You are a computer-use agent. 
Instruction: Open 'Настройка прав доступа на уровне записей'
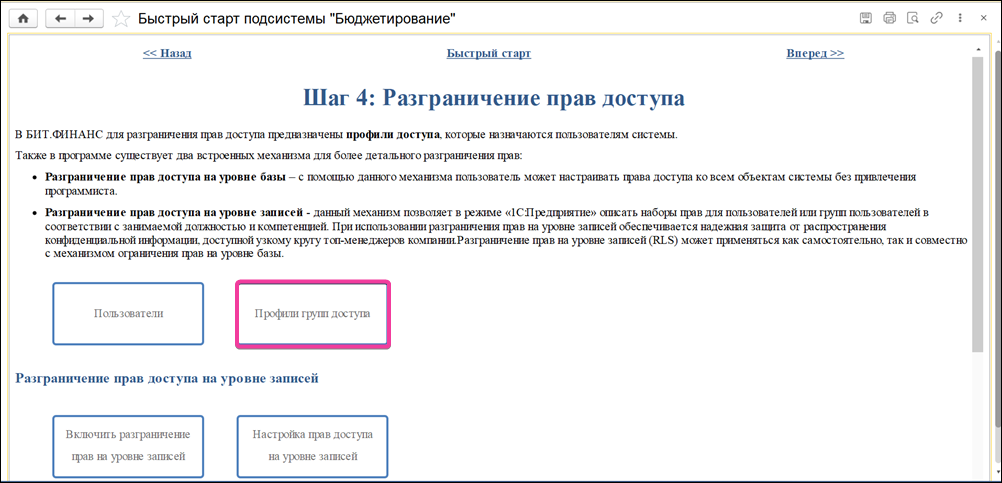312,446
